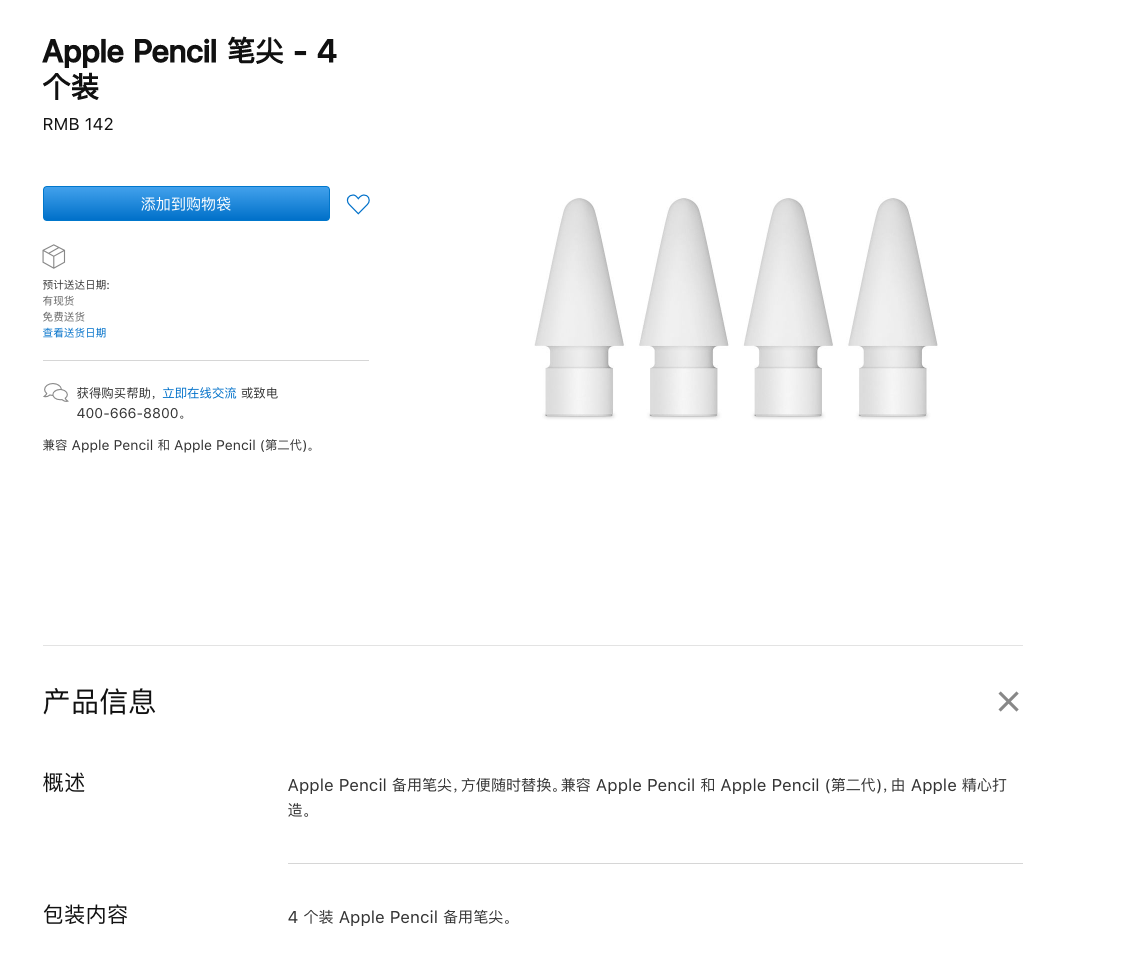Click the first Apple Pencil tip image
The image size is (1145, 969).
579,307
